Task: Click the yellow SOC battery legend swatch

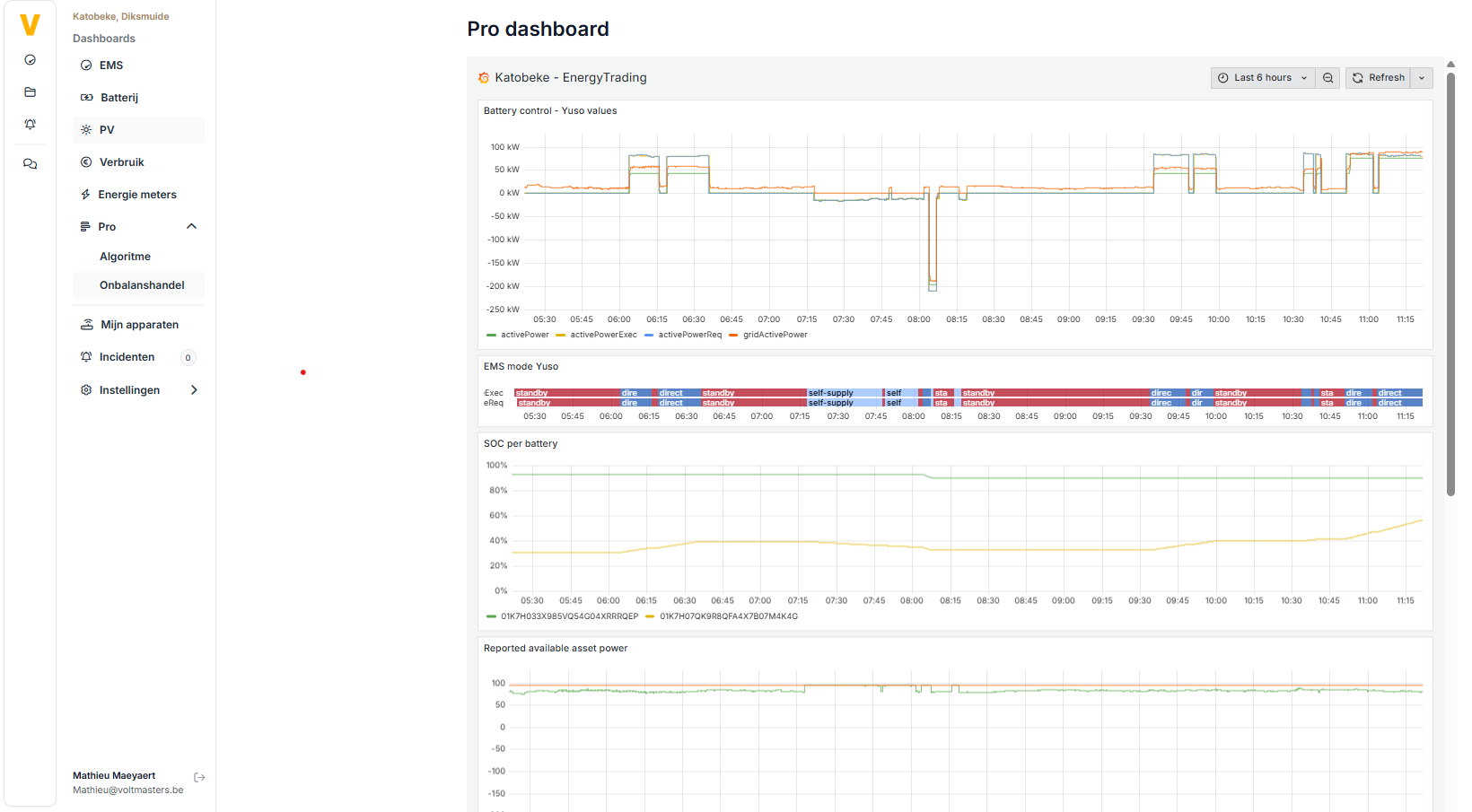Action: point(650,616)
